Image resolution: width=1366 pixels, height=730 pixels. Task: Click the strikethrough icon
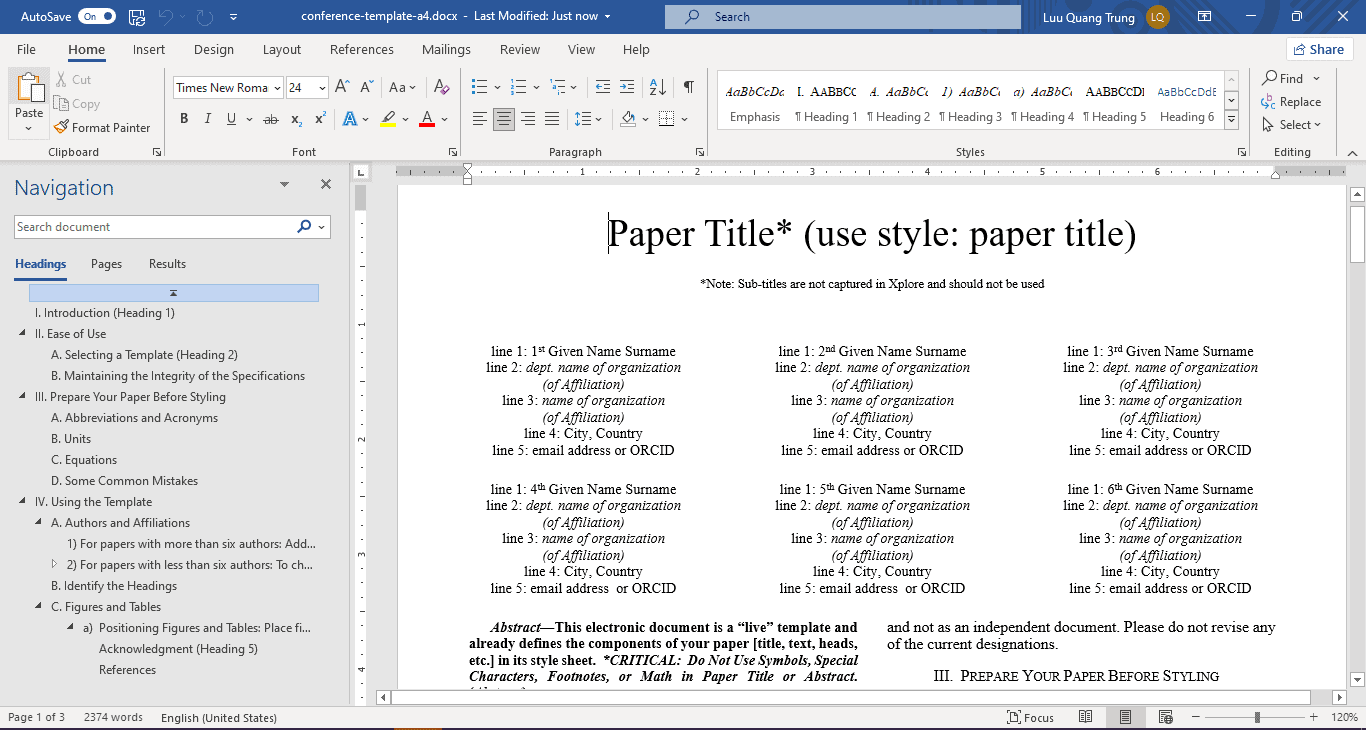pos(270,117)
